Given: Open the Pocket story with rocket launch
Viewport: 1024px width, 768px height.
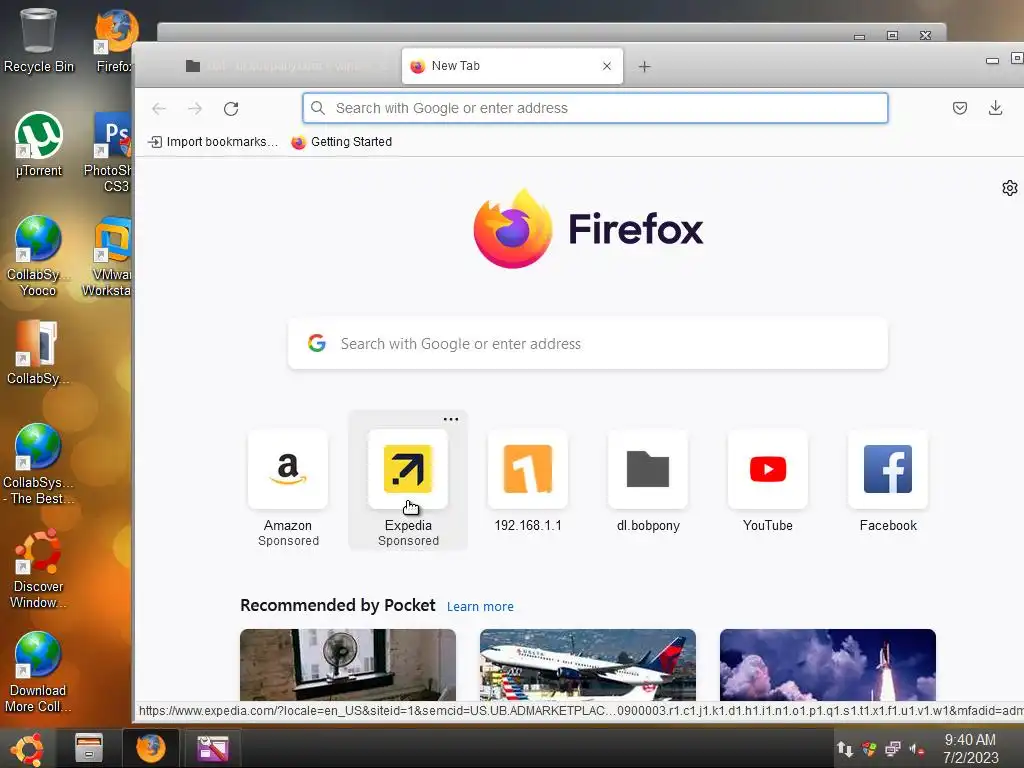Looking at the screenshot, I should (827, 665).
